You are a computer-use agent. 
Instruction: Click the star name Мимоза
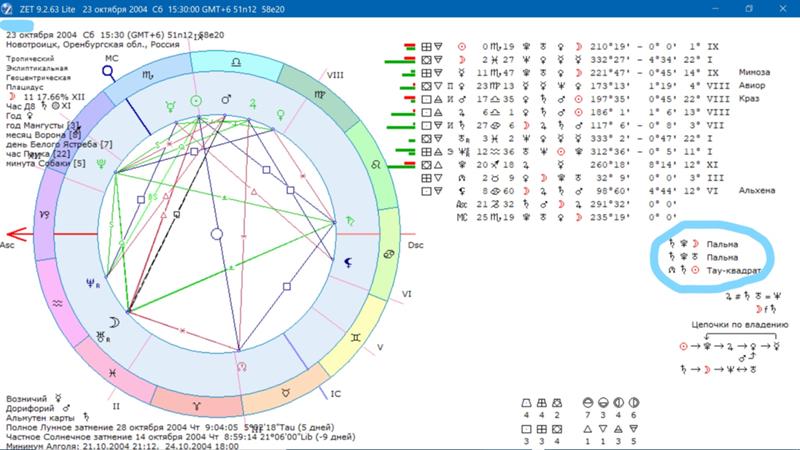click(755, 72)
